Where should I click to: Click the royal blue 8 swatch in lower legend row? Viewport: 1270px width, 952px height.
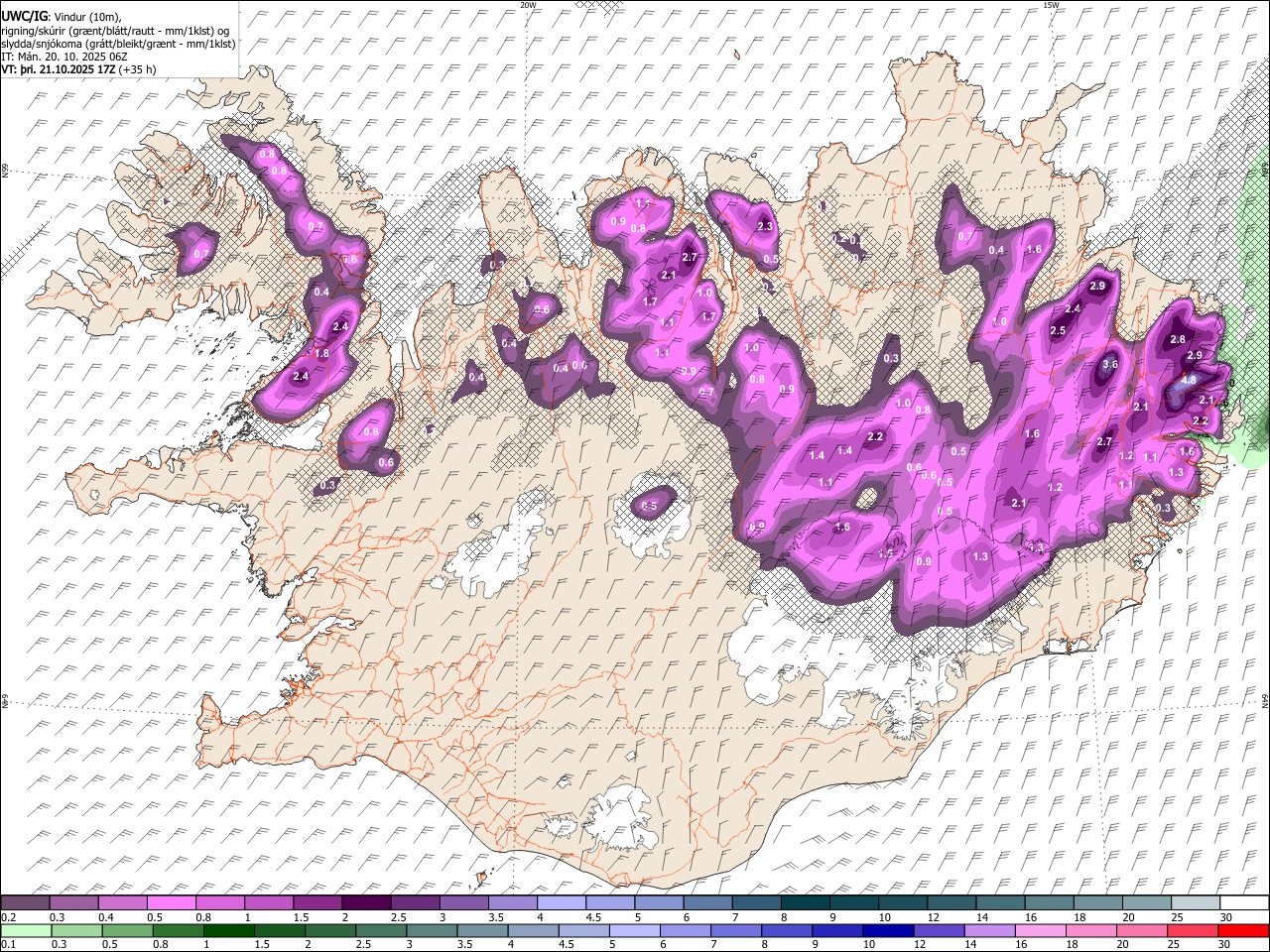pyautogui.click(x=786, y=930)
